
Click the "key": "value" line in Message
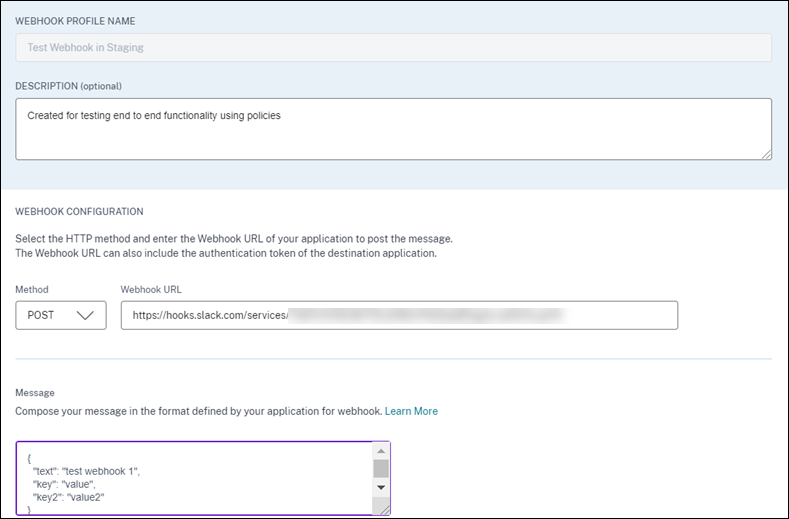[x=69, y=484]
